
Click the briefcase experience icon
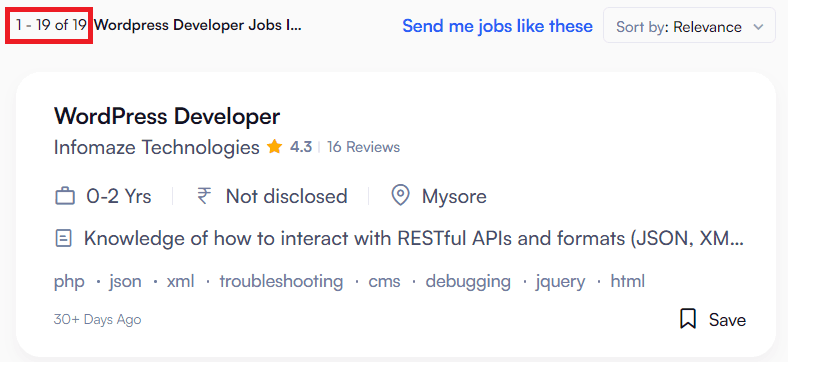[65, 196]
